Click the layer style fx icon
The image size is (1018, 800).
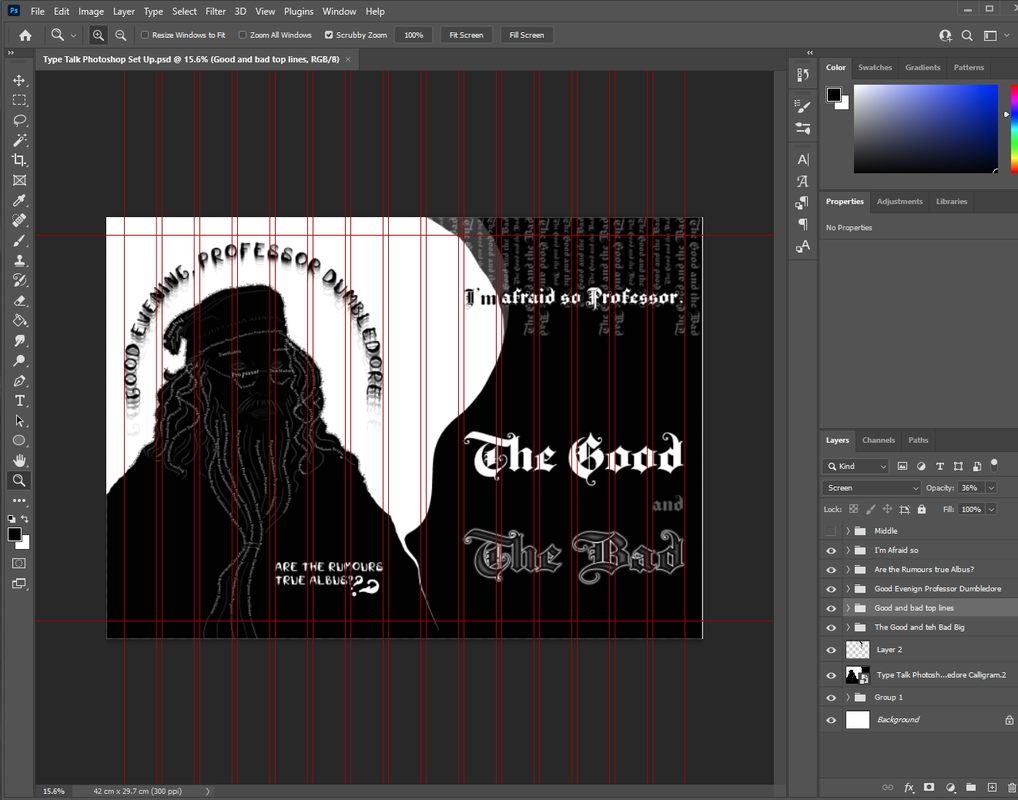point(909,788)
